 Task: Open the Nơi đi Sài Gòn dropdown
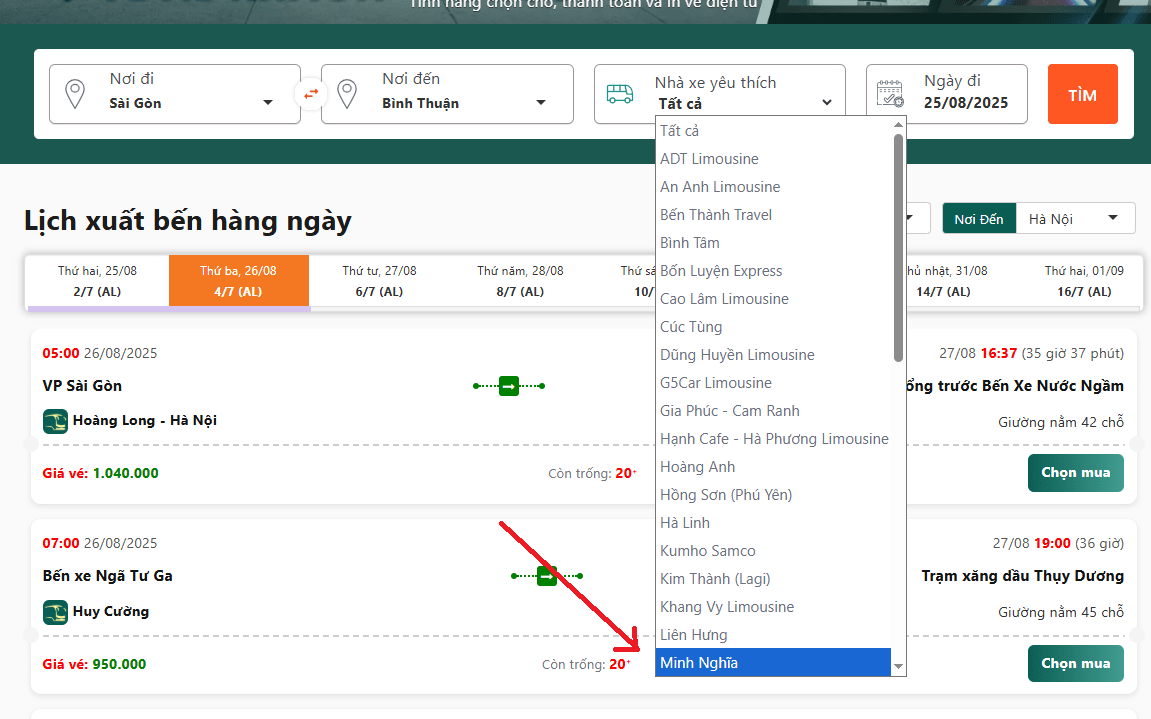click(x=190, y=103)
